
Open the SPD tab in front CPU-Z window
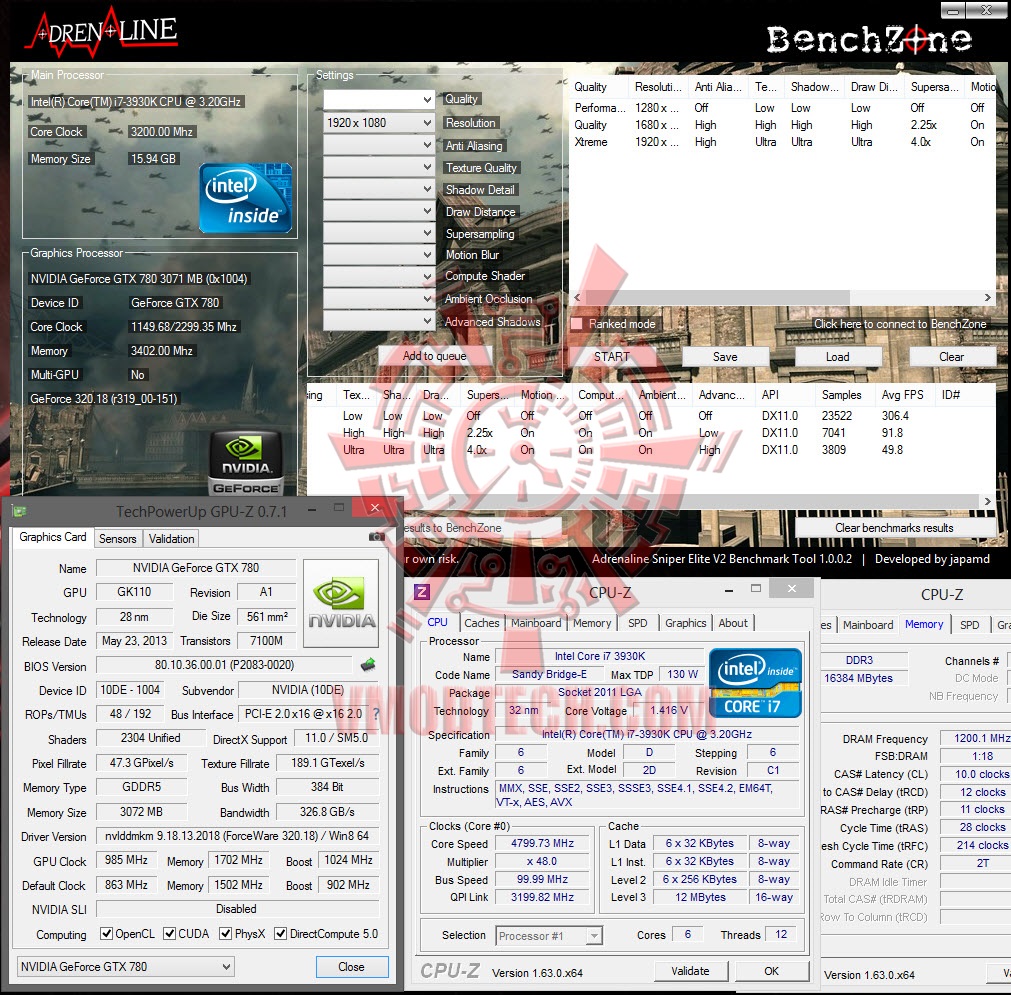pos(638,623)
